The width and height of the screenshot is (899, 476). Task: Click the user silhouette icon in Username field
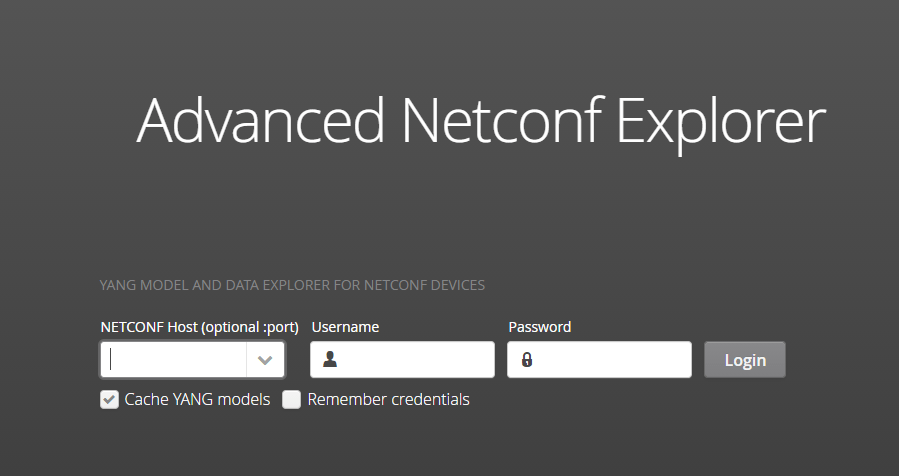tap(330, 360)
